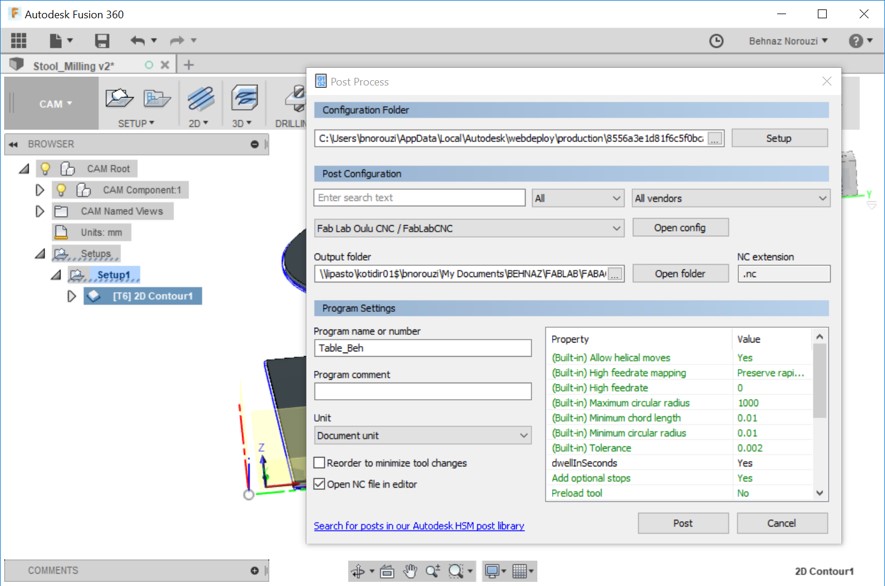Save the design with the floppy icon
885x586 pixels.
pos(102,41)
